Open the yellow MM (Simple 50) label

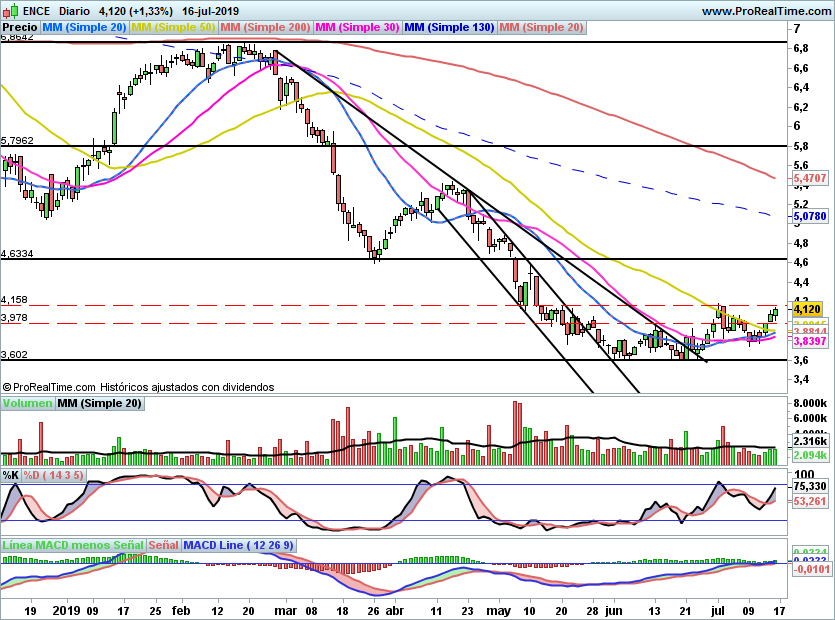[173, 28]
